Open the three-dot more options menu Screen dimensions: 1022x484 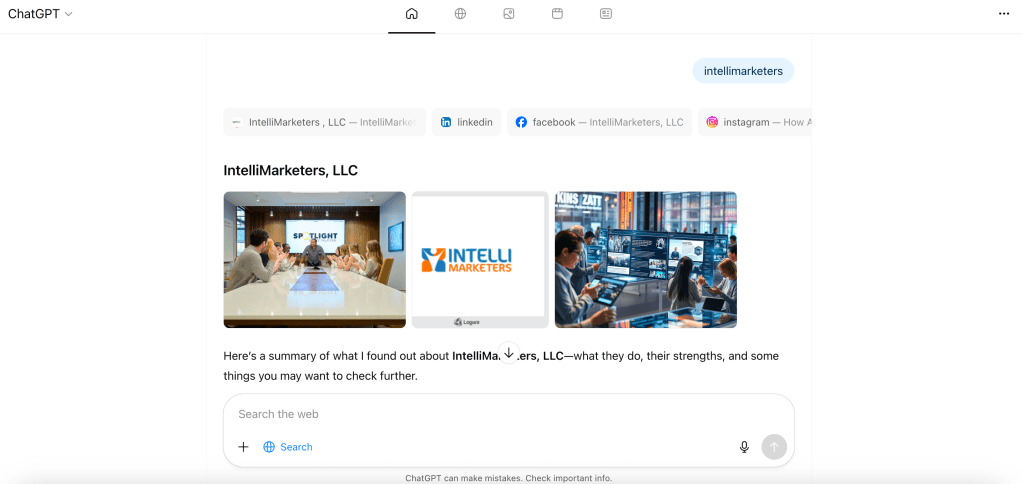[1004, 14]
